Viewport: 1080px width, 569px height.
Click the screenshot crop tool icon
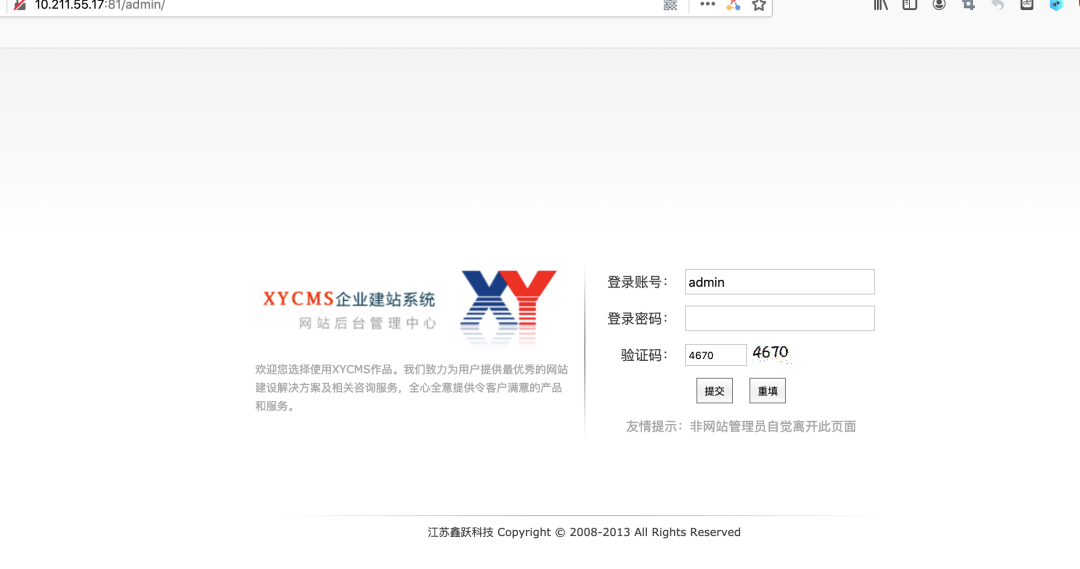(x=968, y=4)
